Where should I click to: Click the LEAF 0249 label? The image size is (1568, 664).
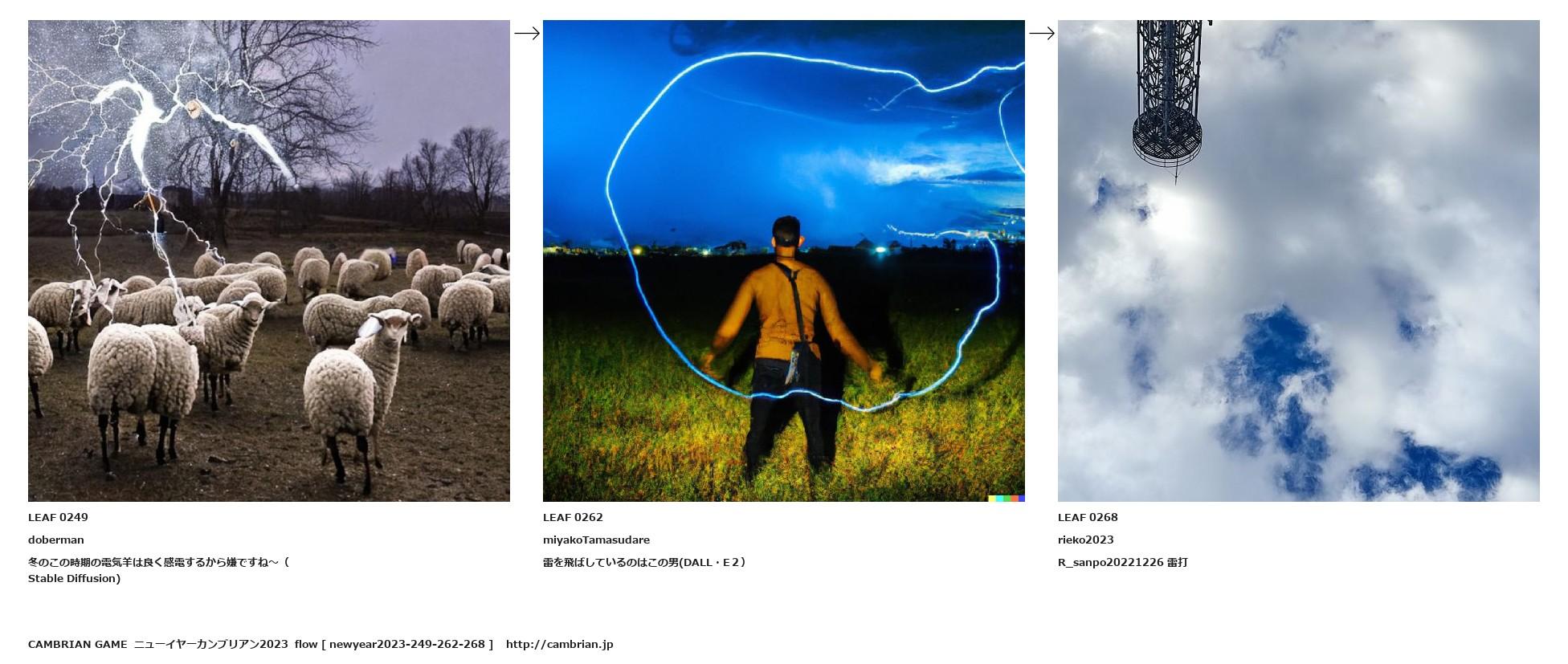58,517
